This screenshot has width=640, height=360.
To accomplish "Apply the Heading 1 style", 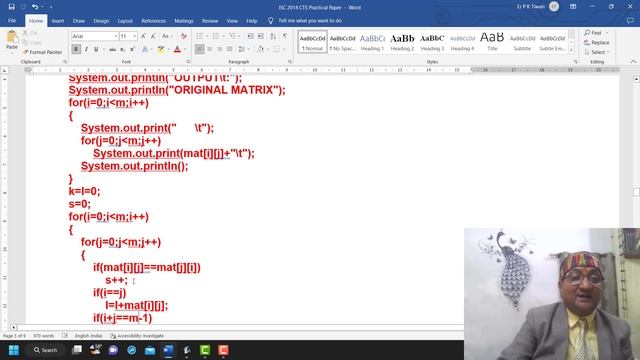I will [372, 42].
